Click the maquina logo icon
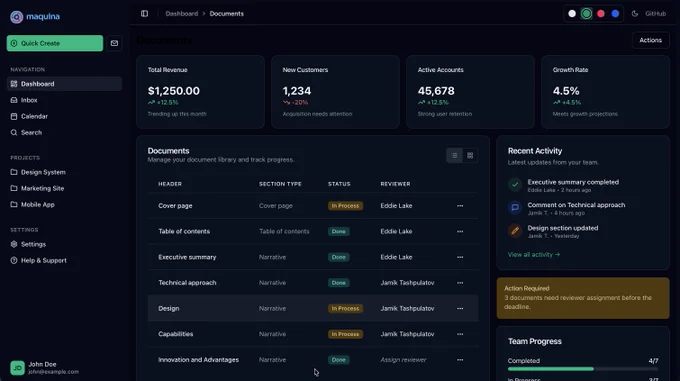This screenshot has width=680, height=381. tap(16, 17)
